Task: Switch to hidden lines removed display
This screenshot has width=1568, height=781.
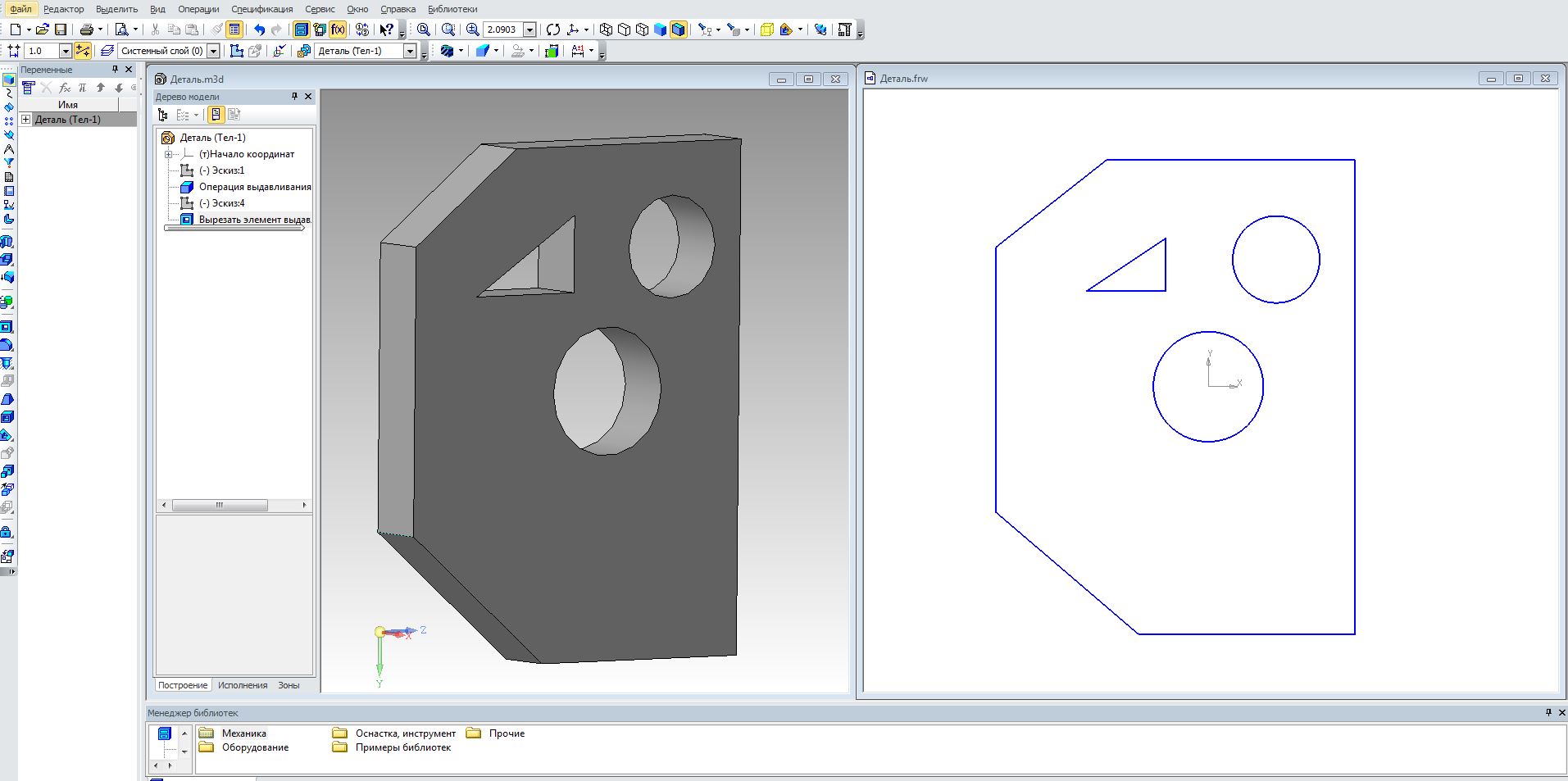Action: [624, 30]
